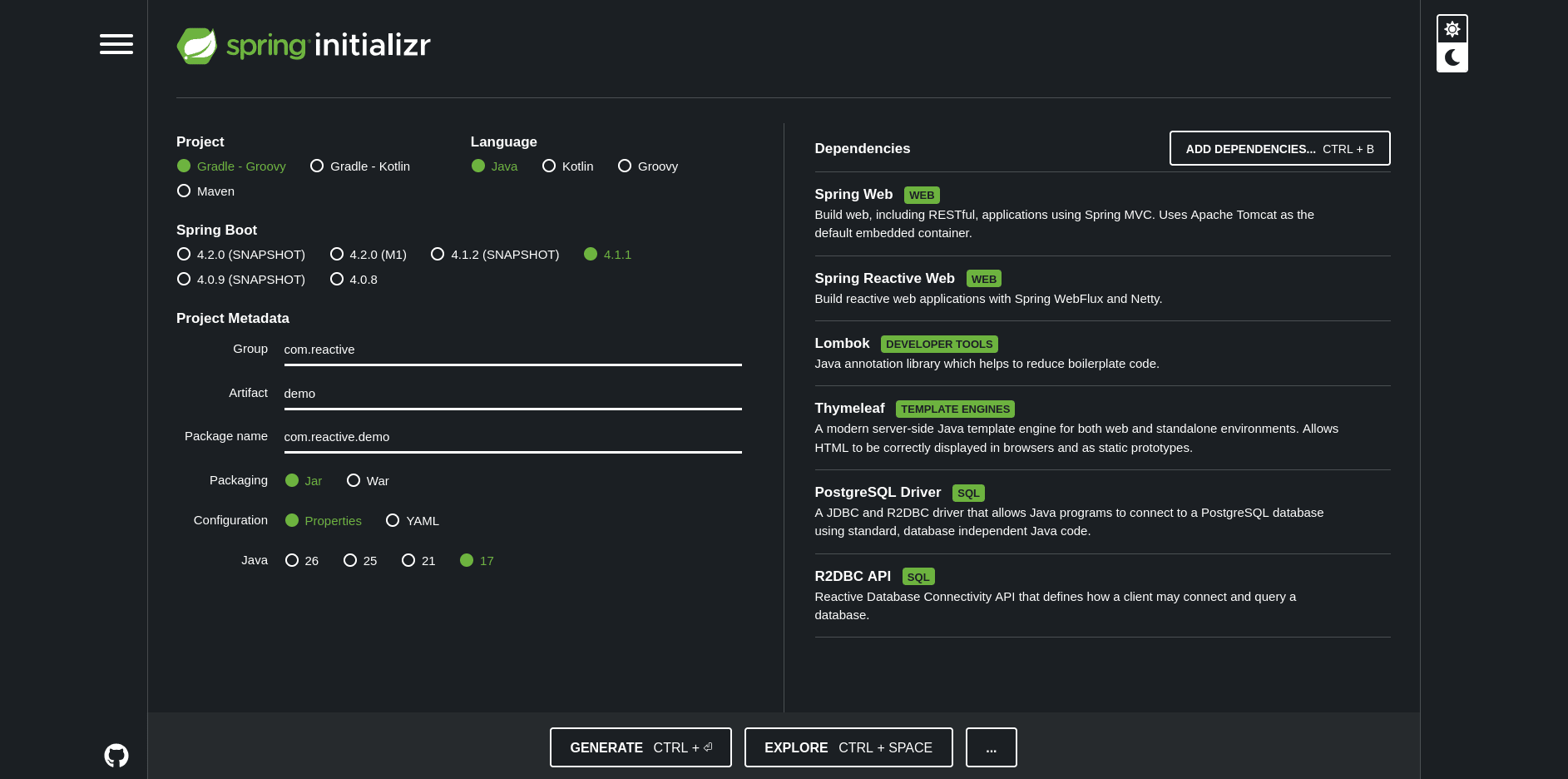Image resolution: width=1568 pixels, height=779 pixels.
Task: Open the hamburger menu
Action: 116,44
